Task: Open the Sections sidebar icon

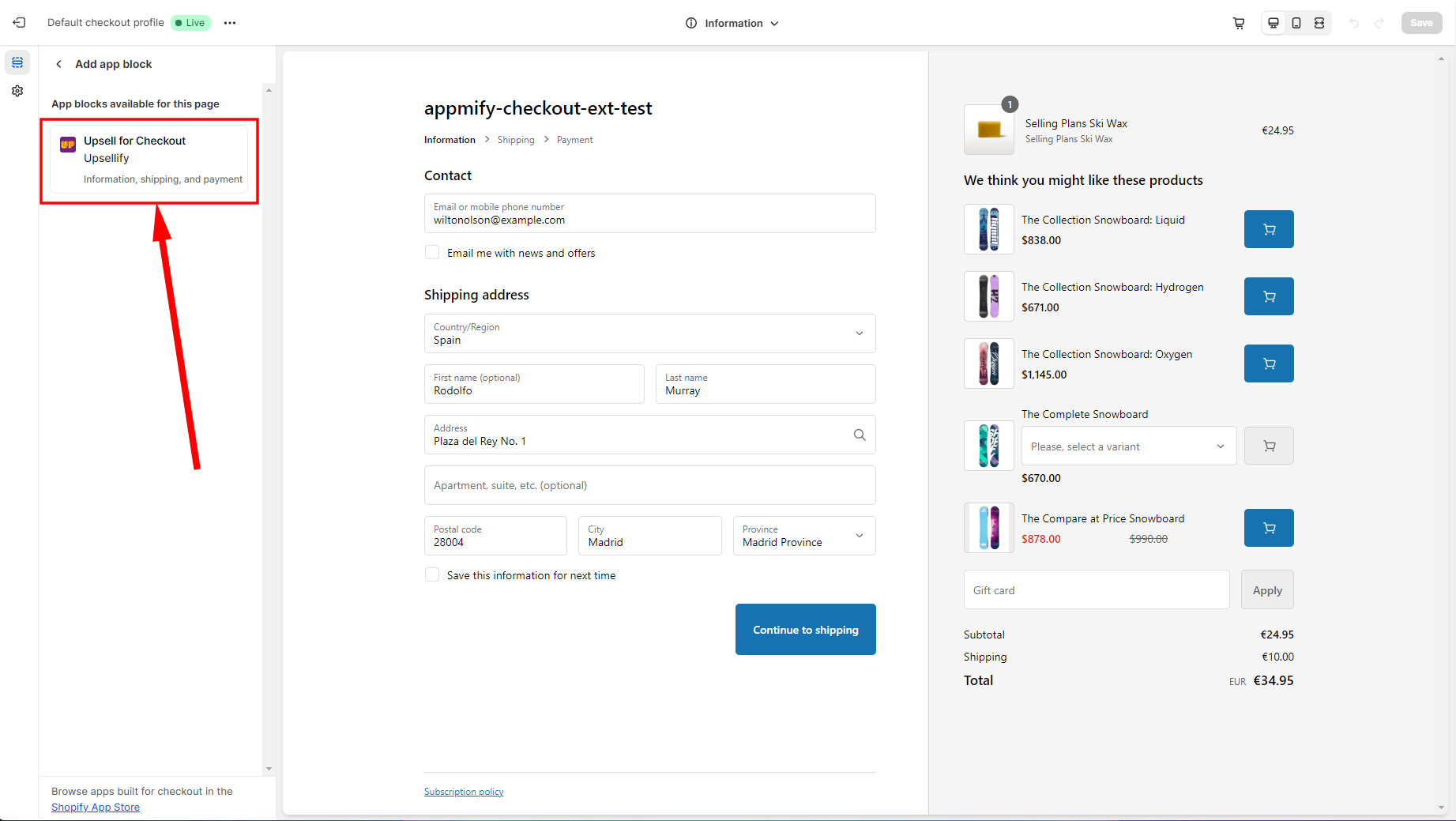Action: [17, 62]
